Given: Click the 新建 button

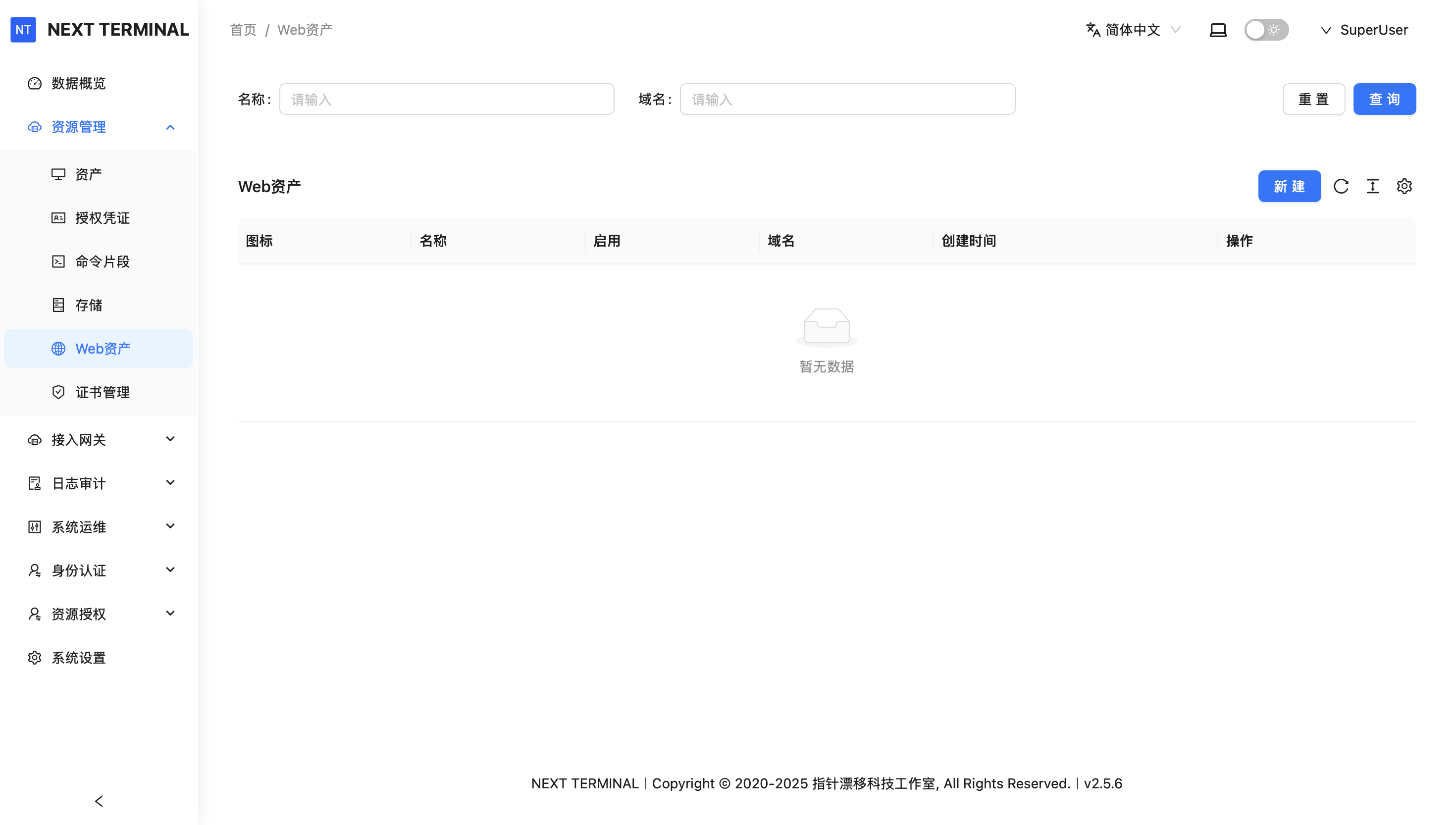Looking at the screenshot, I should [x=1289, y=186].
